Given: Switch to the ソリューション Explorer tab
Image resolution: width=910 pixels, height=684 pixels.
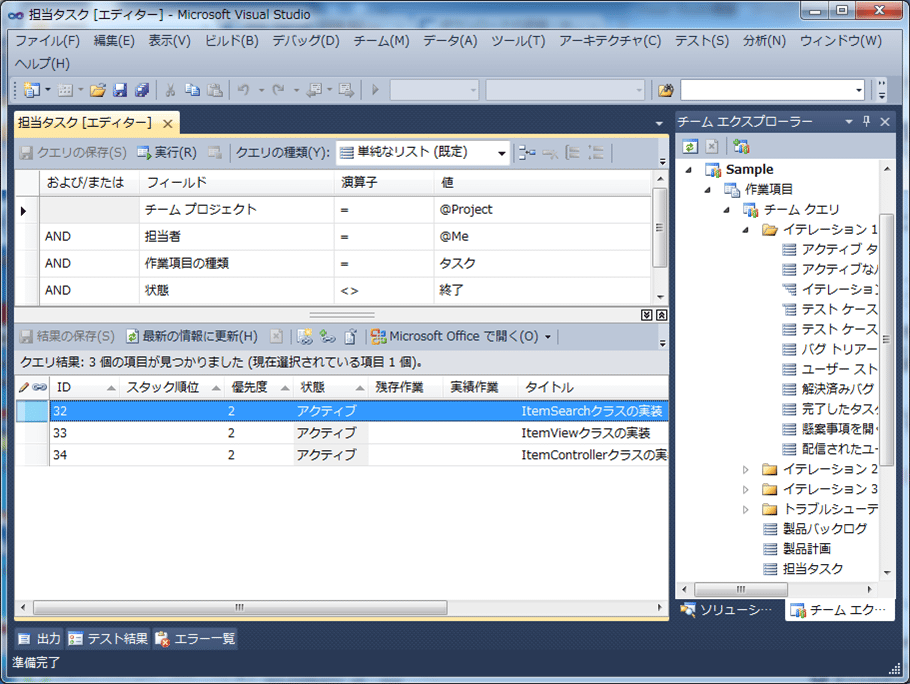Looking at the screenshot, I should tap(728, 610).
